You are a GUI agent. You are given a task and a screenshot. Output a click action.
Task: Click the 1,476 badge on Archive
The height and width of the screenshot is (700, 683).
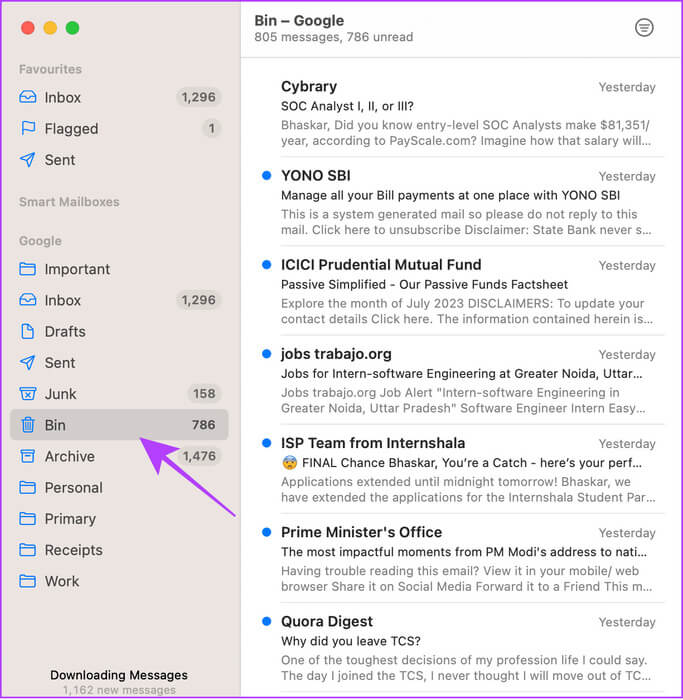click(x=199, y=456)
